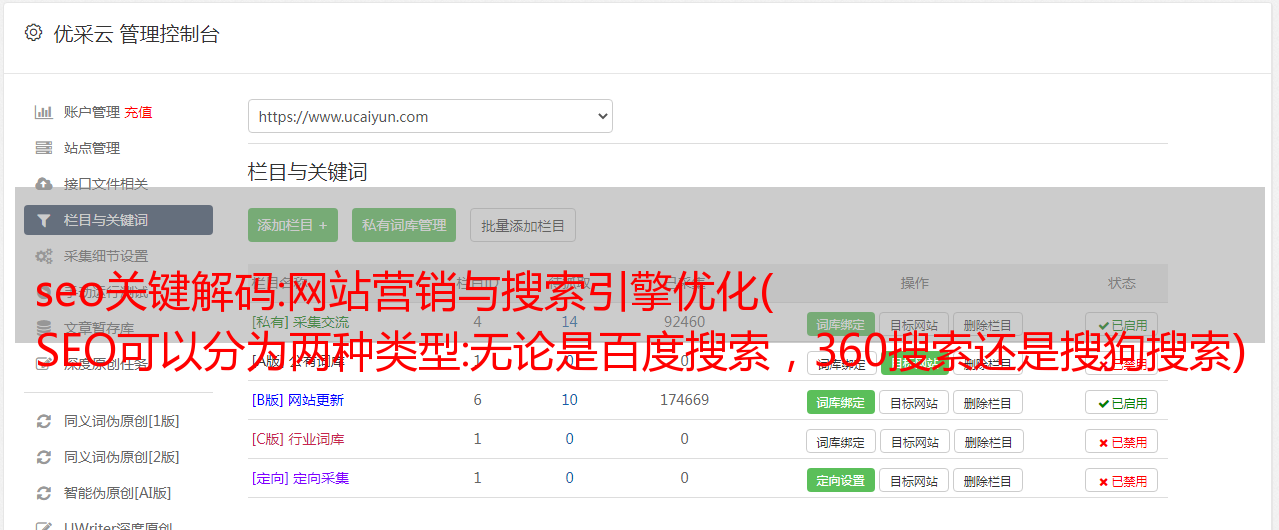Click 词库绑定 in the 采集交流 row
The height and width of the screenshot is (530, 1279).
[x=841, y=324]
